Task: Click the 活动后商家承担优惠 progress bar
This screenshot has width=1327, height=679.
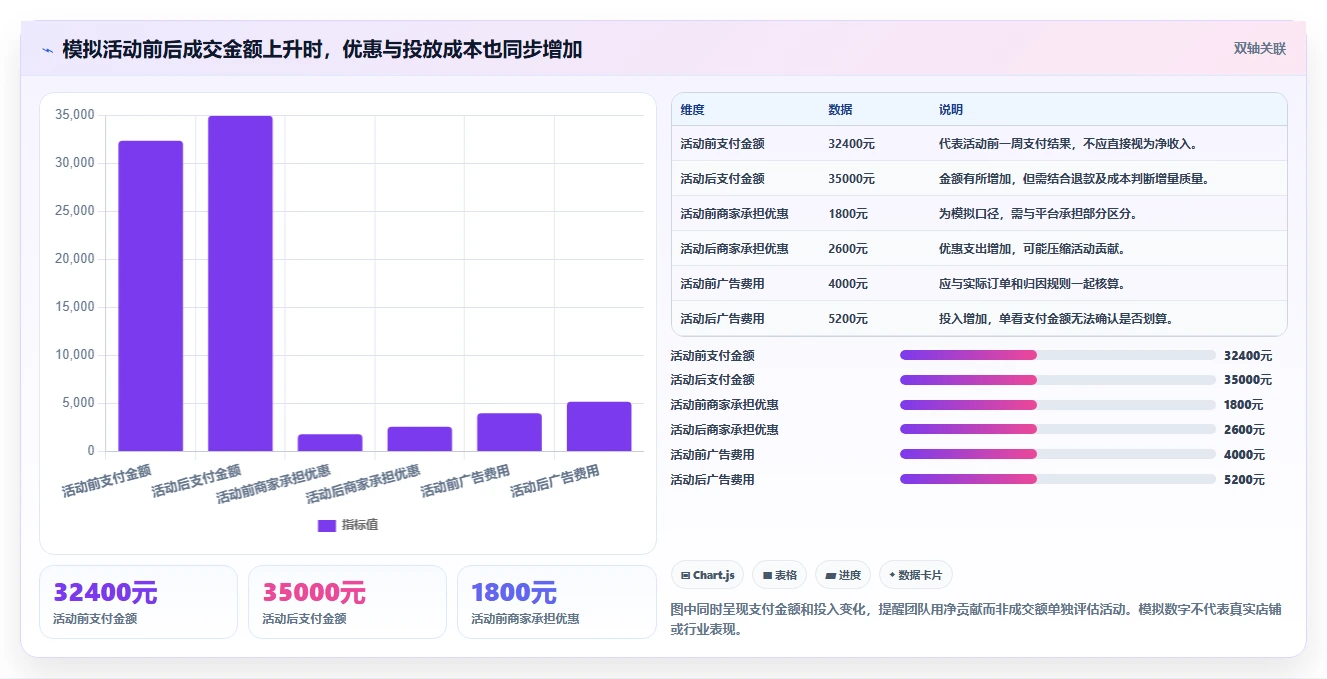Action: point(1058,430)
